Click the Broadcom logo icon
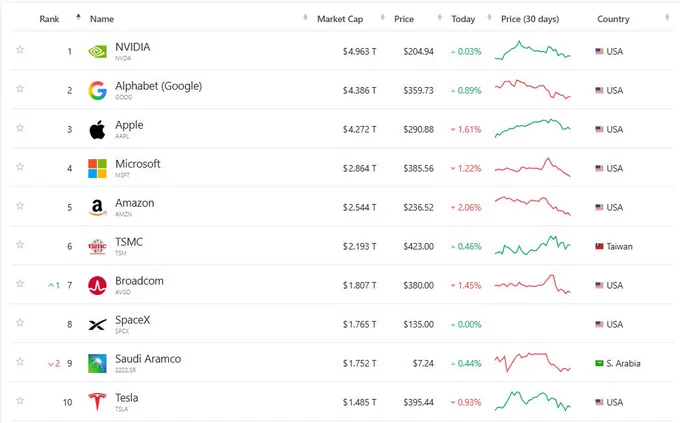Viewport: 680px width, 423px height. coord(97,285)
